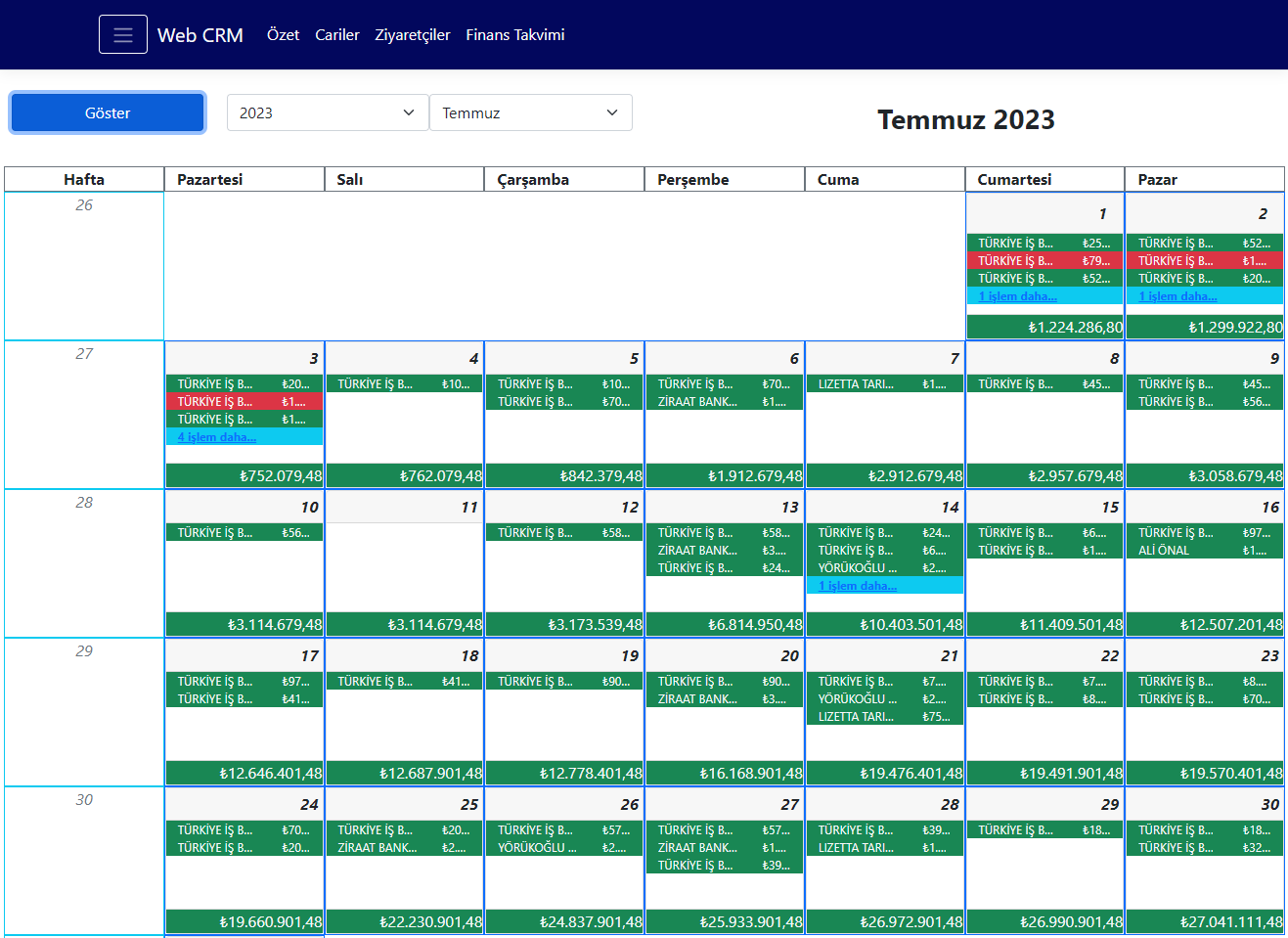1288x938 pixels.
Task: Select the ZİRAAT BANK... entry on July 6
Action: [x=725, y=402]
